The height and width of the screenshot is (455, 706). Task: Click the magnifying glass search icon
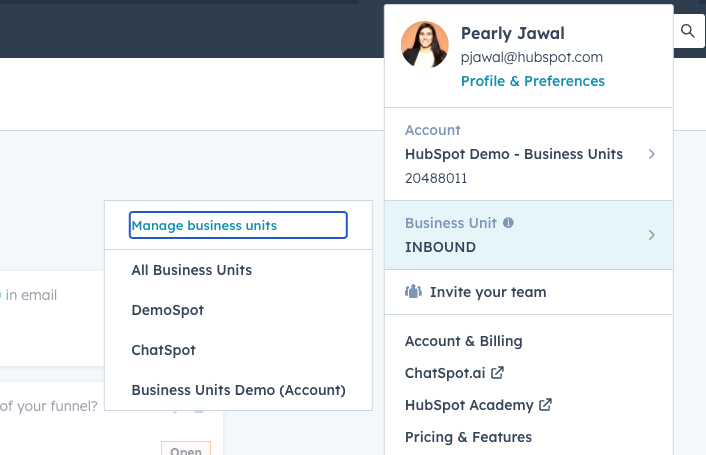point(688,31)
